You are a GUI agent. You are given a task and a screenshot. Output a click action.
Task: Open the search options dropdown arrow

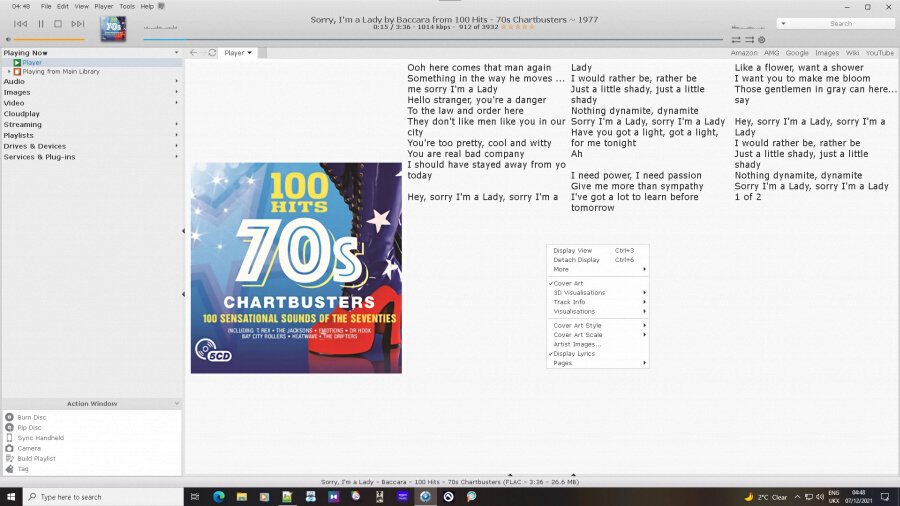(783, 24)
